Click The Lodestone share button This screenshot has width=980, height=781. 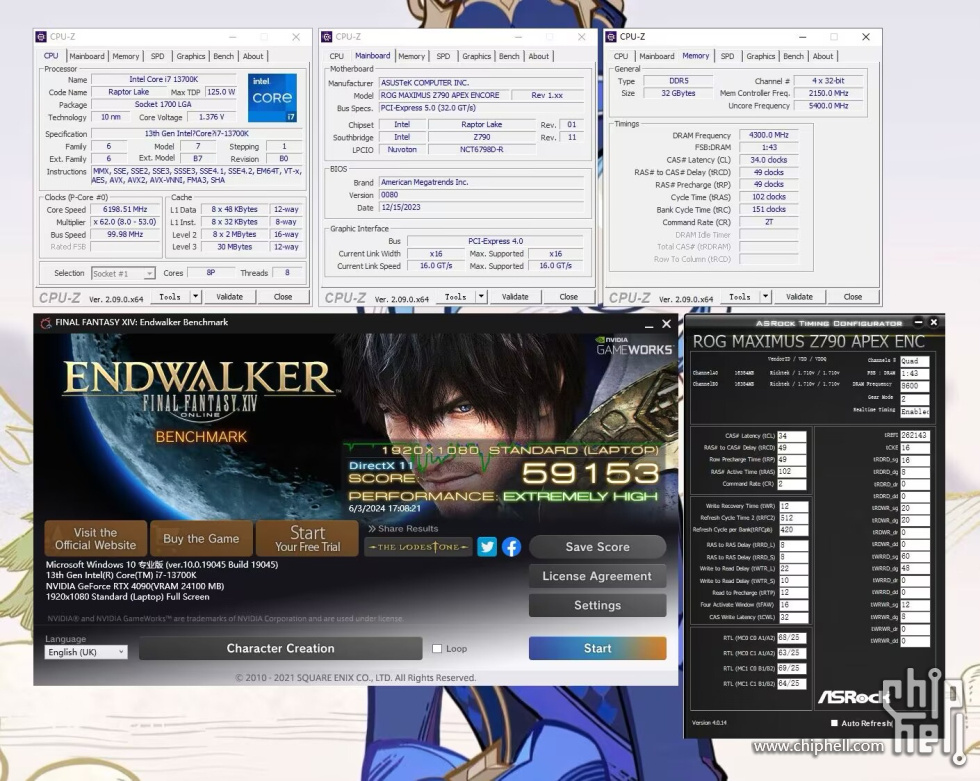click(x=418, y=547)
